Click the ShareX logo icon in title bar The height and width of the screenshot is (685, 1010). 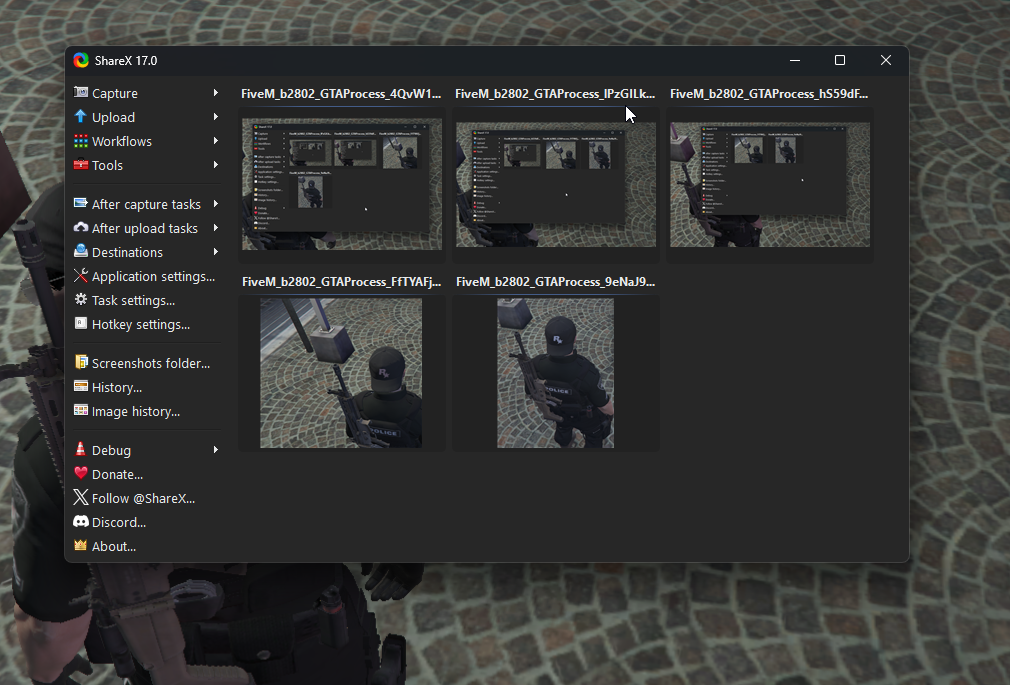[81, 61]
